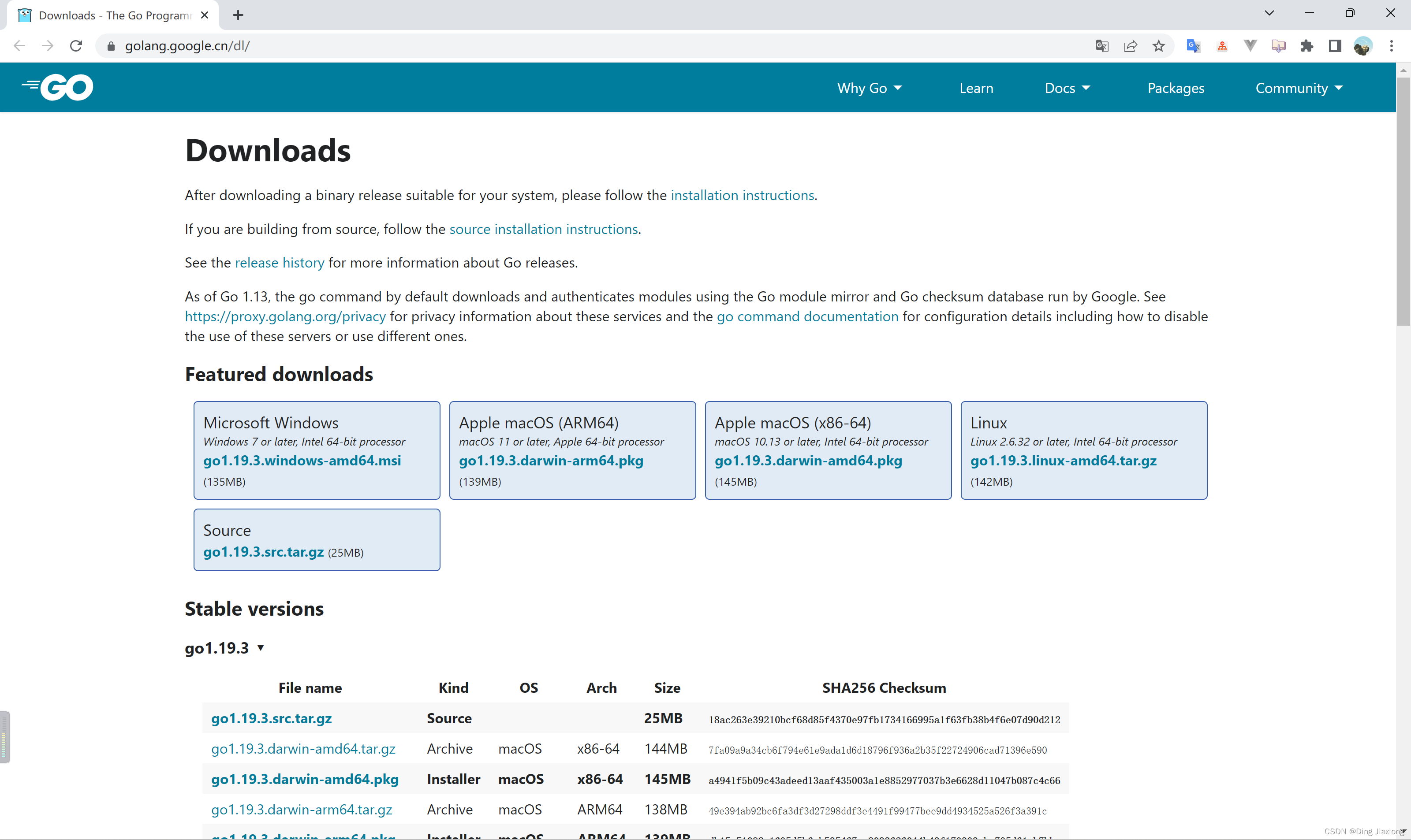The image size is (1411, 840).
Task: Go to the Packages menu item
Action: [1176, 88]
